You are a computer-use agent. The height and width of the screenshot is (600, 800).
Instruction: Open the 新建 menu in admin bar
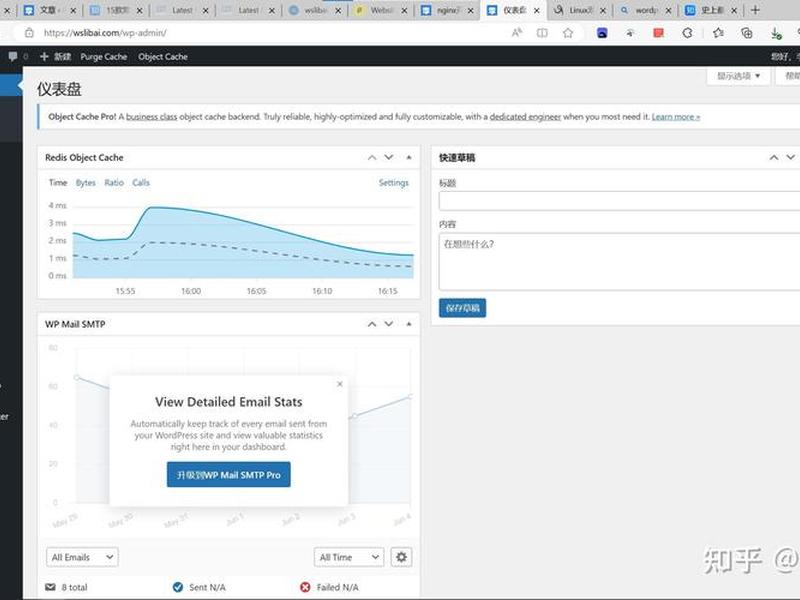[x=56, y=56]
